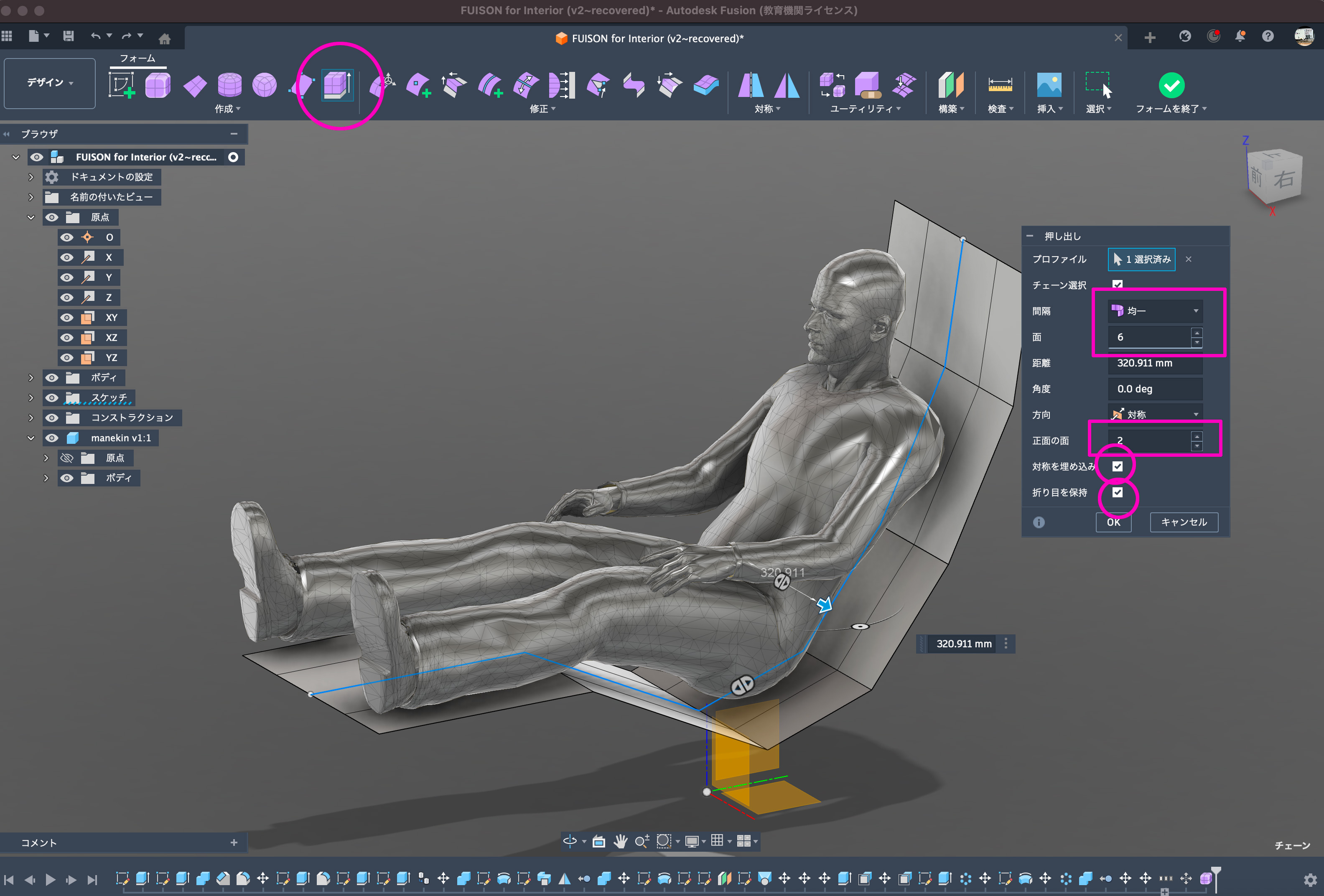Open the 修正 modify menu

pos(542,109)
